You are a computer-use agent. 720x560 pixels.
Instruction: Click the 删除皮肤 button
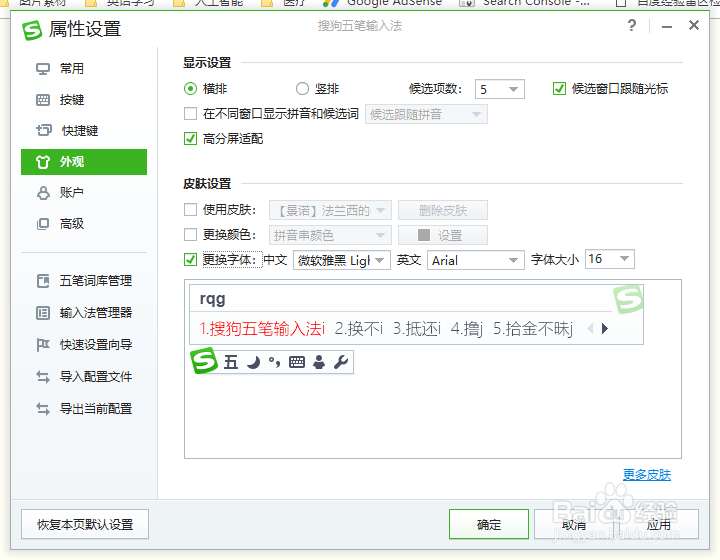click(443, 211)
